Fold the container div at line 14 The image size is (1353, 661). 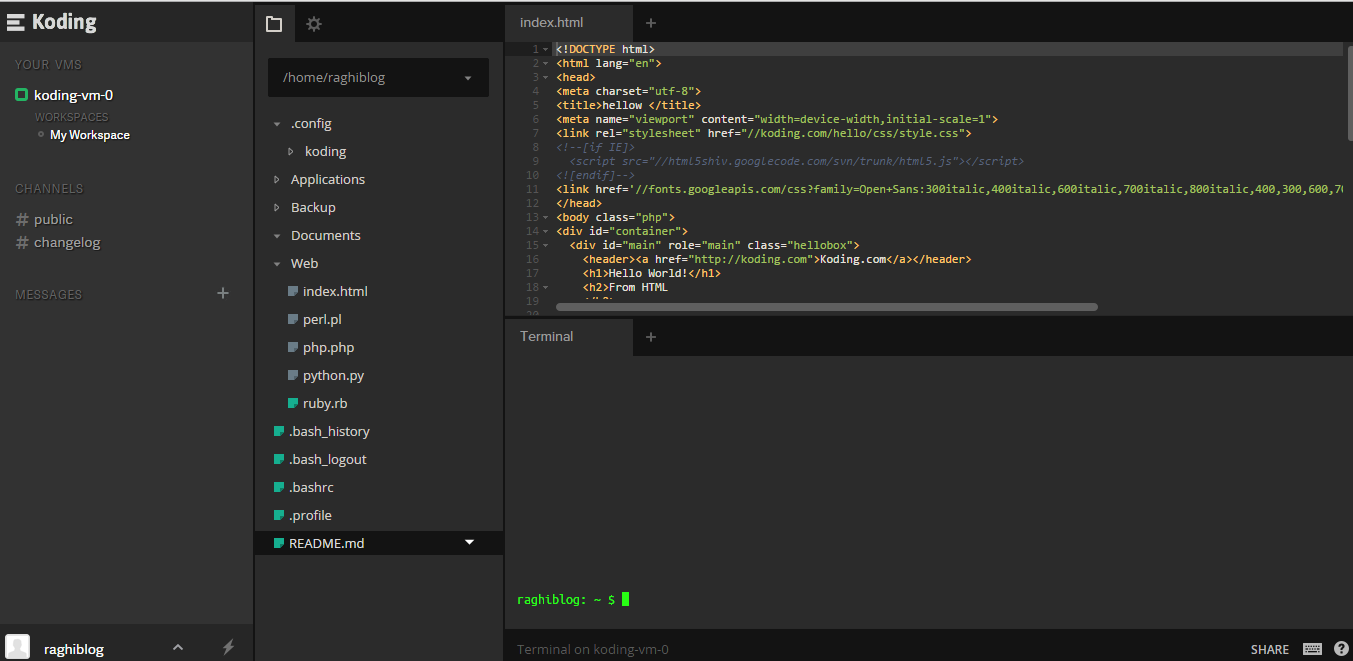pyautogui.click(x=545, y=231)
